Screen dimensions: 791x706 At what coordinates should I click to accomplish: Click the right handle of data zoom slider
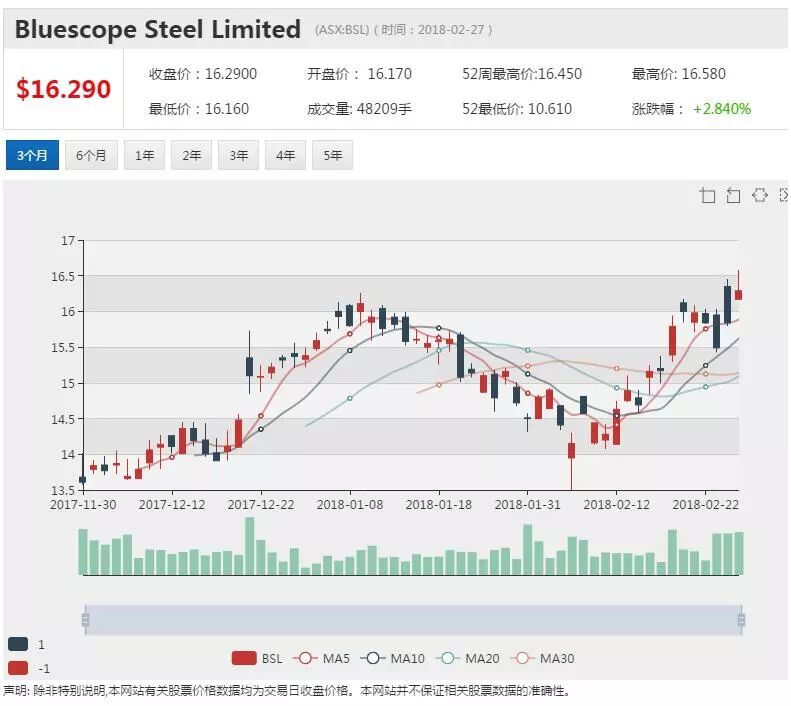click(741, 619)
